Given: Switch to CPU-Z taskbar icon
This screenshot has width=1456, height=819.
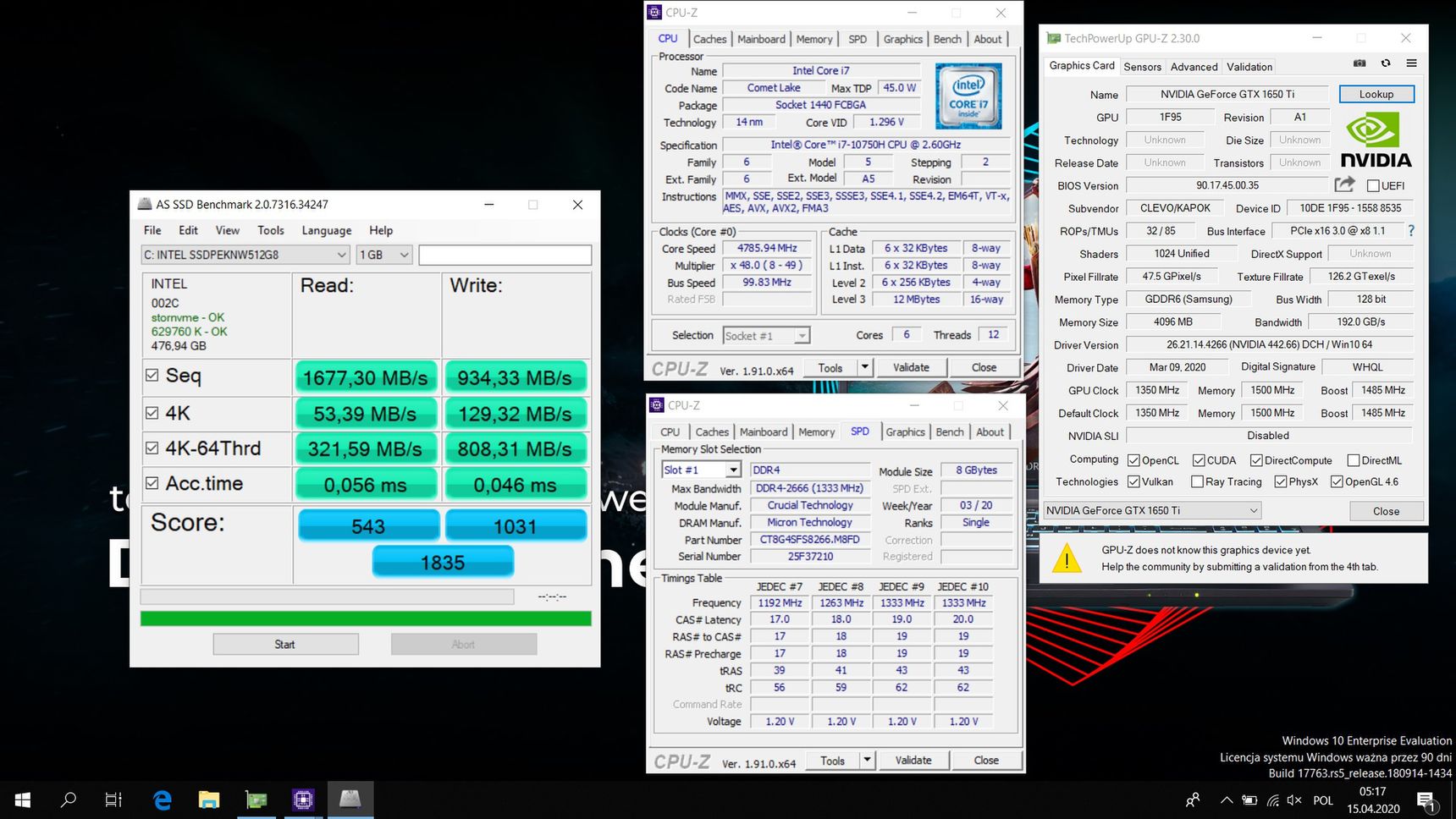Looking at the screenshot, I should pos(303,800).
